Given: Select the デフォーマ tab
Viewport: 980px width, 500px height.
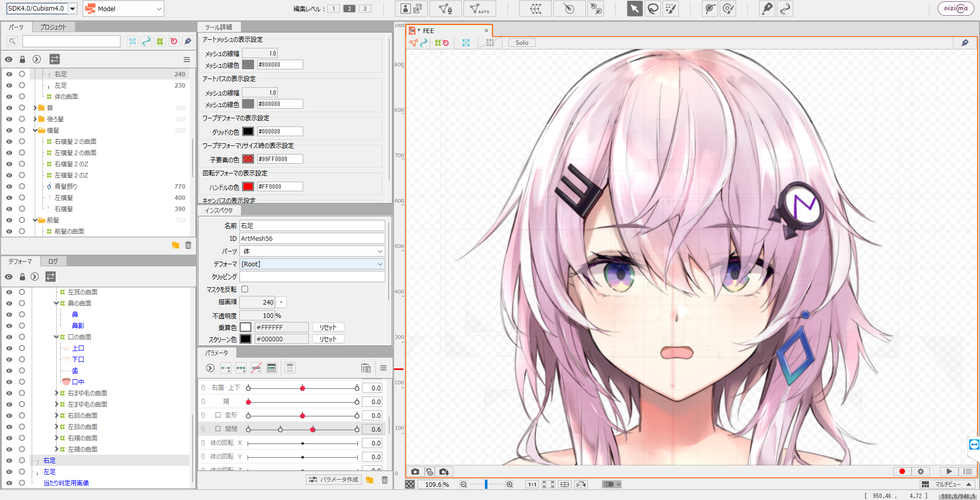Looking at the screenshot, I should (20, 261).
